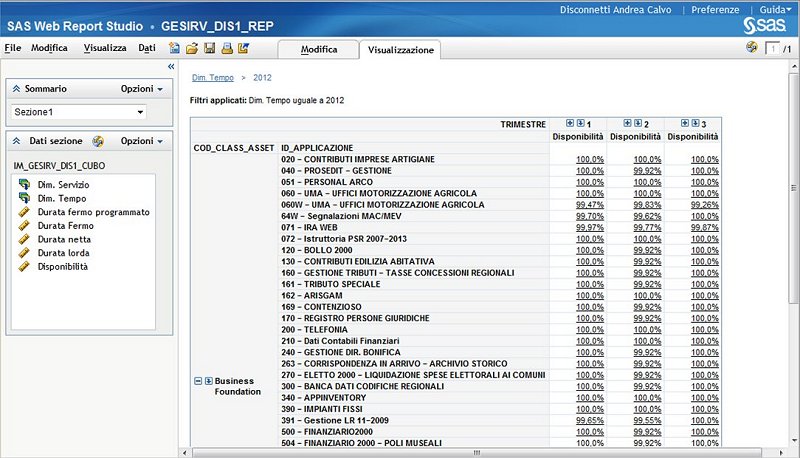
Task: Click the TRIMESTRE header label
Action: [523, 124]
